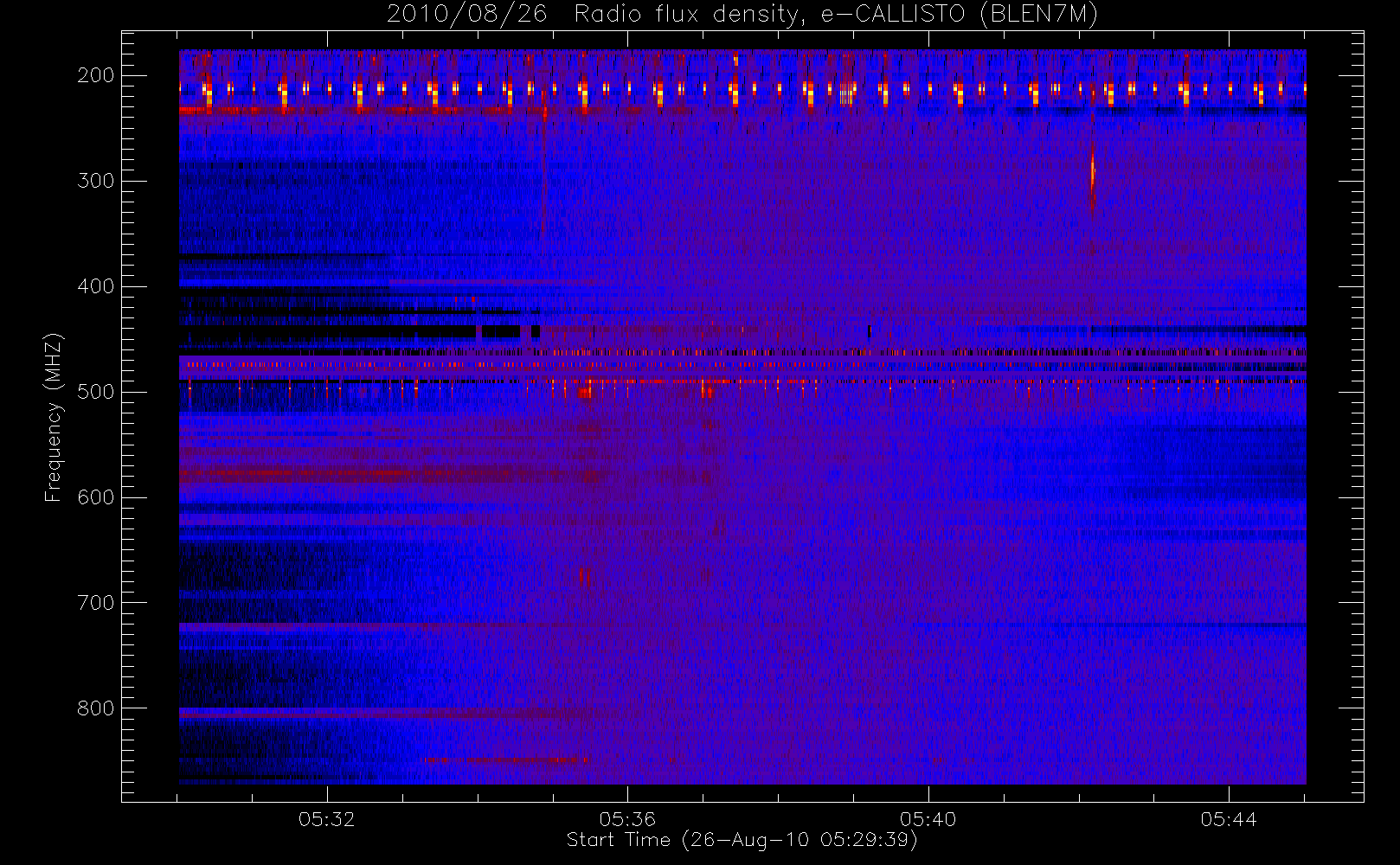Click the 05:40 time tick label
Screen dimensions: 1400x865
tap(928, 819)
